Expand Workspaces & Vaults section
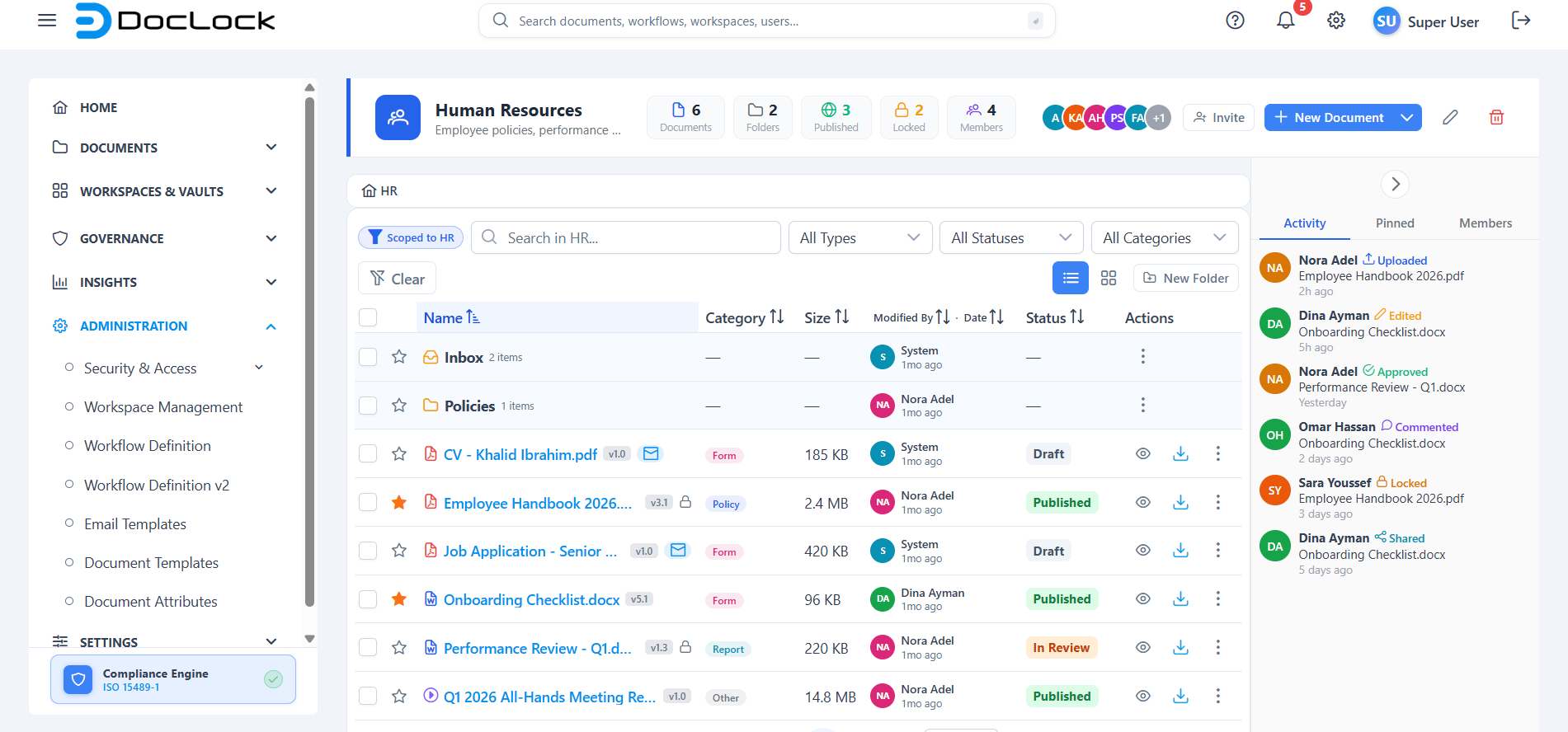This screenshot has width=1568, height=732. click(271, 190)
